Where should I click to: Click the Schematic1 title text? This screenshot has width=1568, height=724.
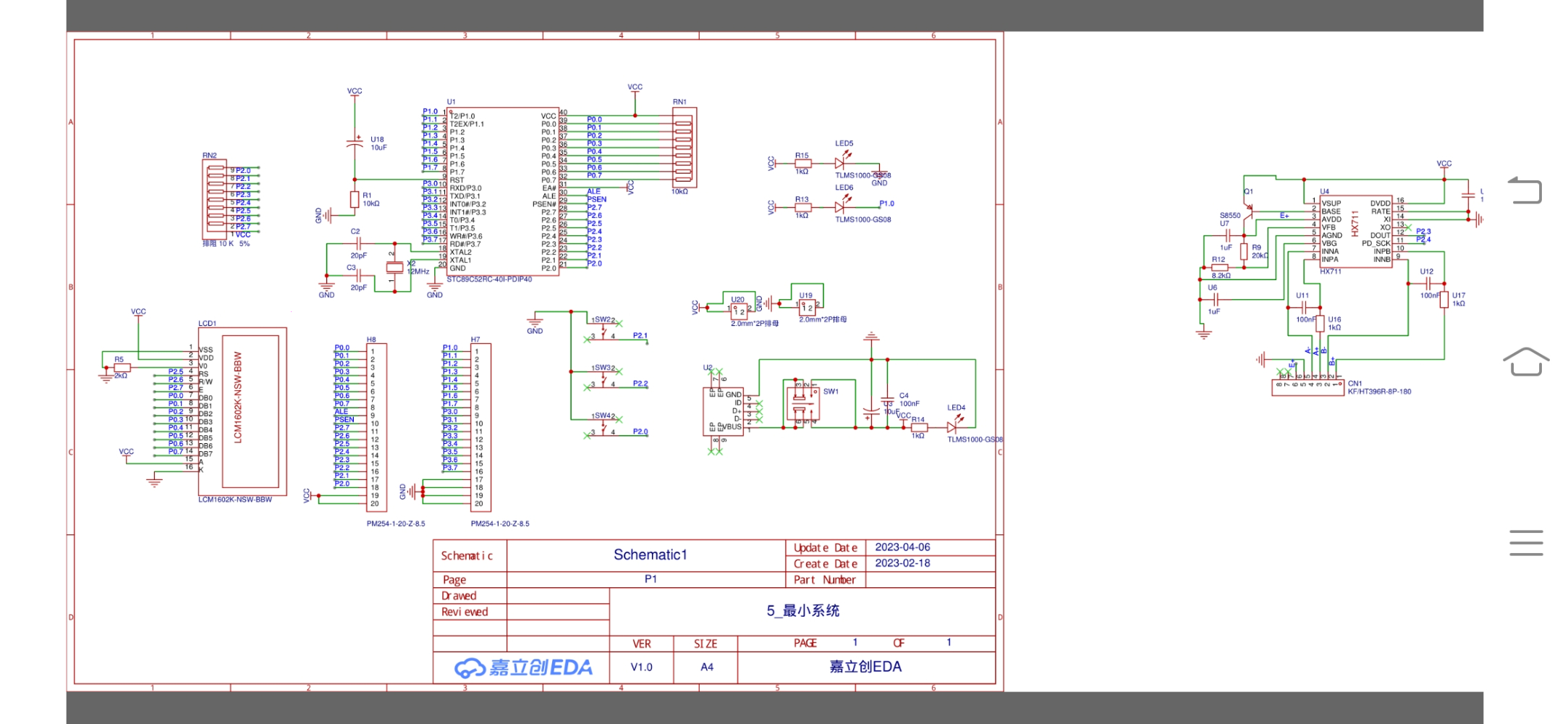[650, 555]
